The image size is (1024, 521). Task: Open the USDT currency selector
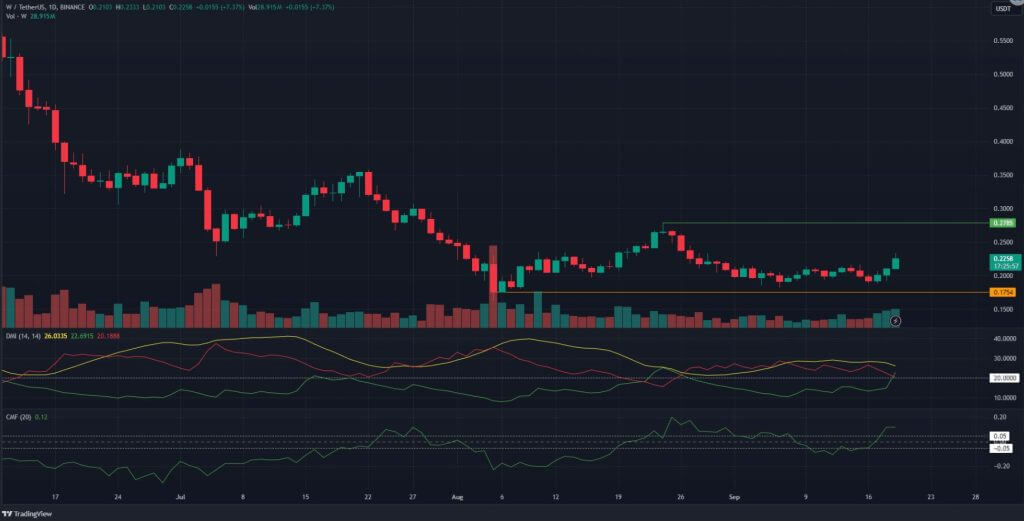click(x=1002, y=8)
